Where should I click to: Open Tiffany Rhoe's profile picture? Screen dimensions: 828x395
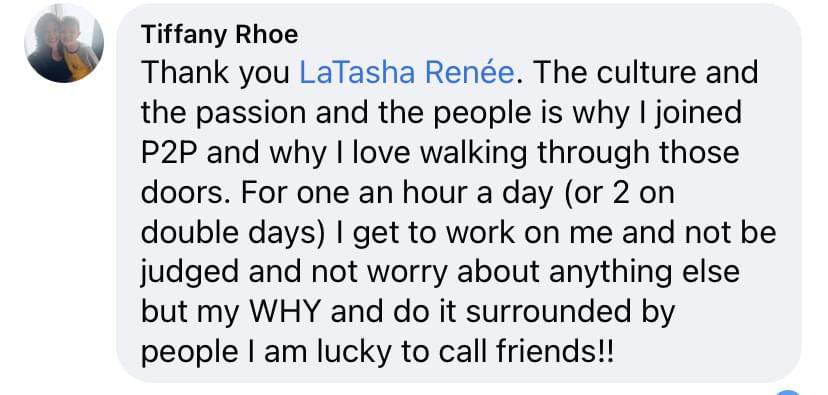(x=64, y=43)
